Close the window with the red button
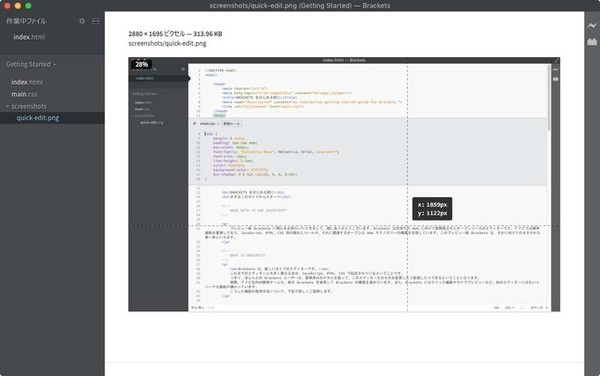This screenshot has height=376, width=600. pos(7,6)
